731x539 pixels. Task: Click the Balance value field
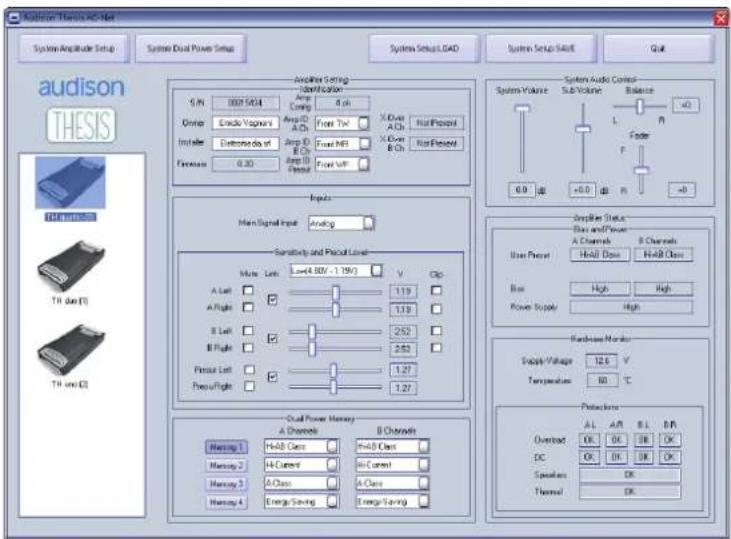(x=685, y=105)
